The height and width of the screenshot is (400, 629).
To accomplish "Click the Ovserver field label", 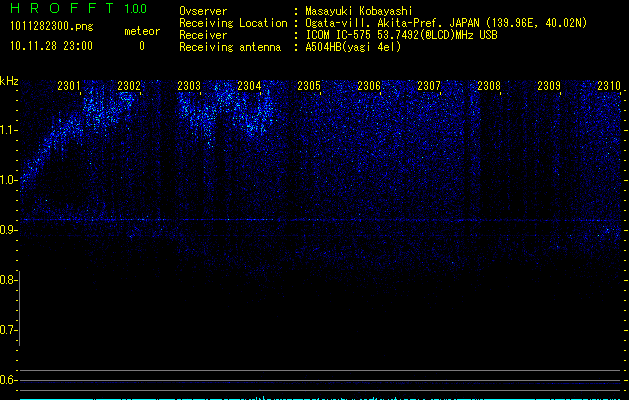I will pyautogui.click(x=203, y=11).
